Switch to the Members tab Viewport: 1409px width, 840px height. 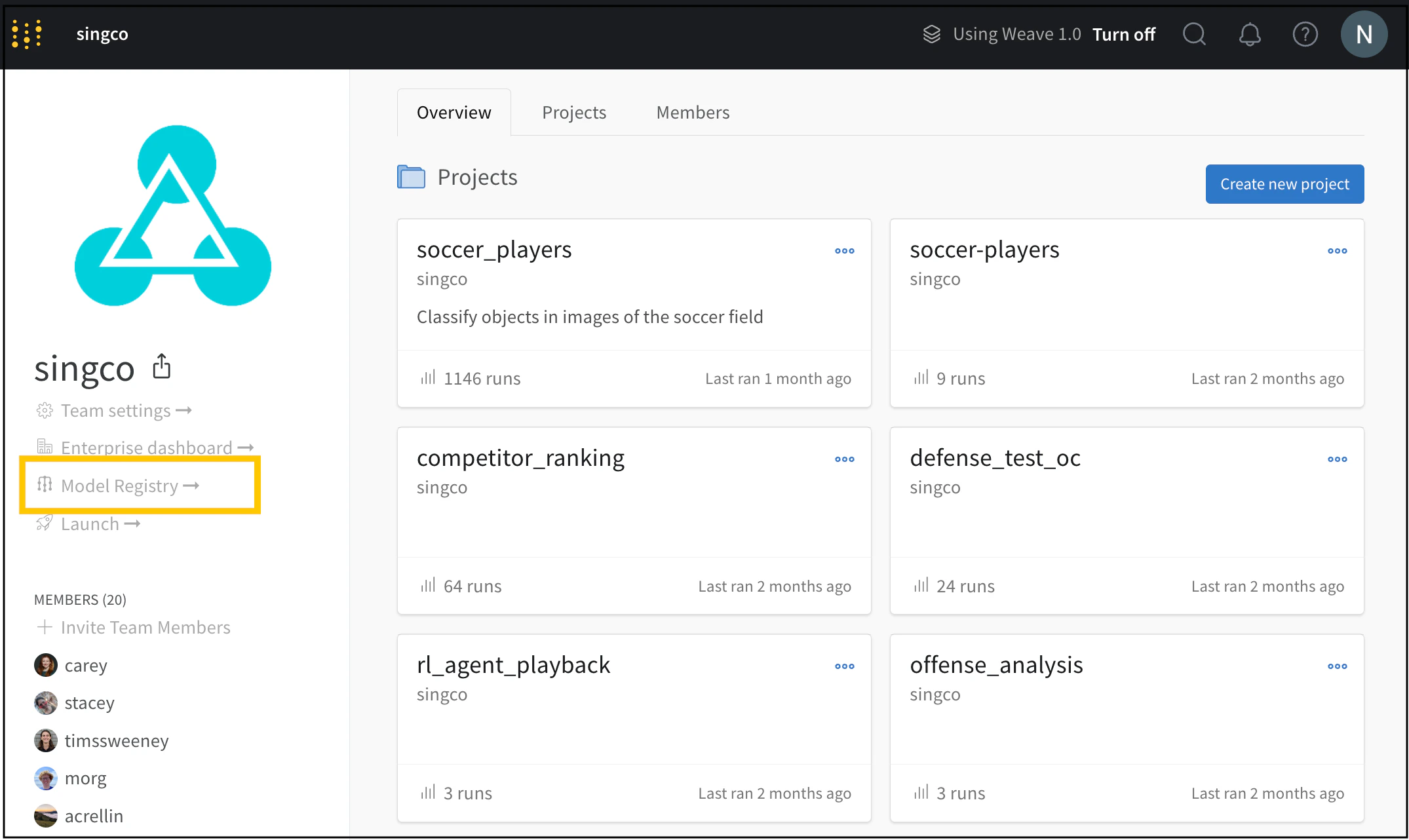693,113
